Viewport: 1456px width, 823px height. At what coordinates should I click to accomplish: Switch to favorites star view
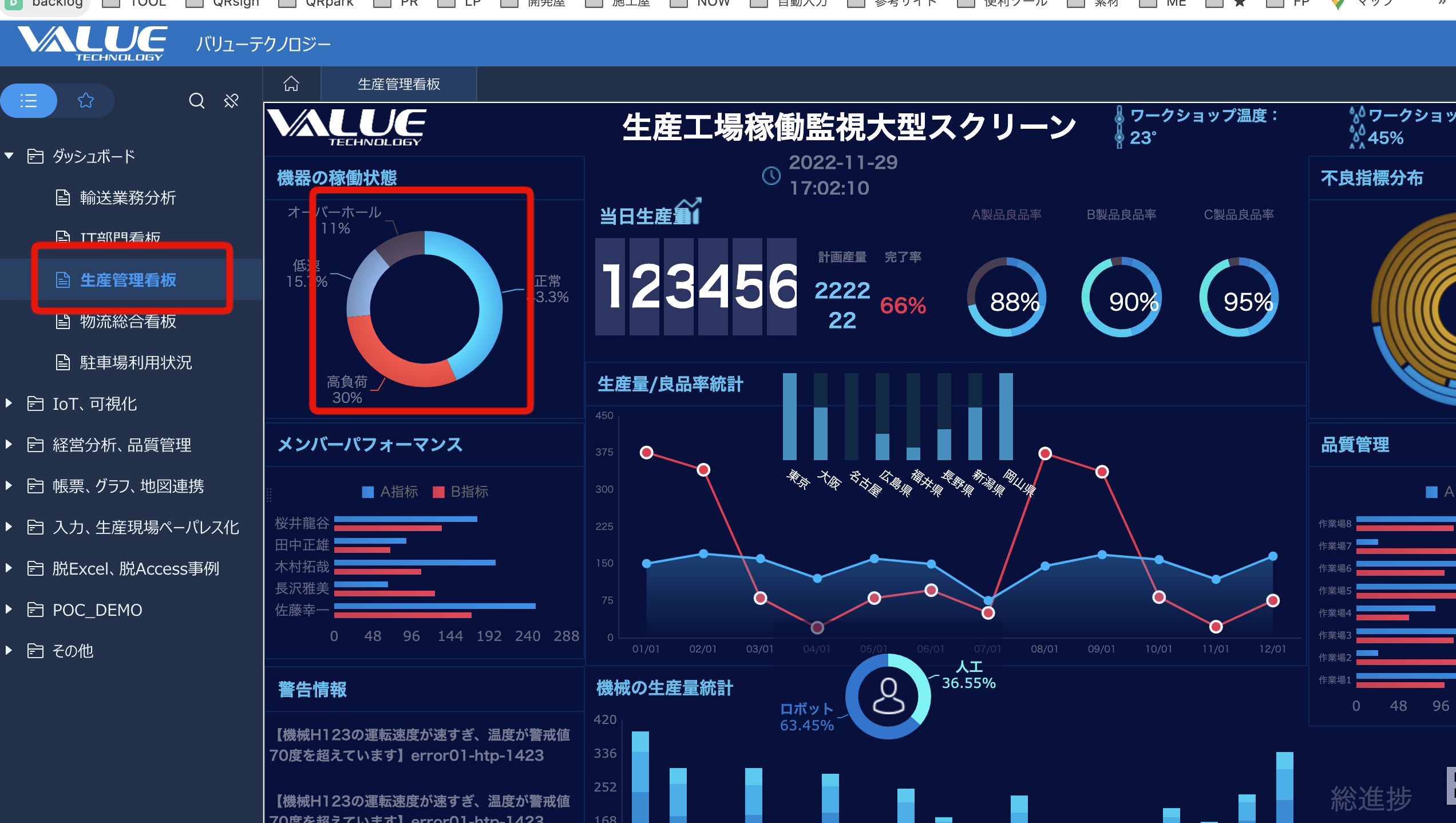(86, 101)
